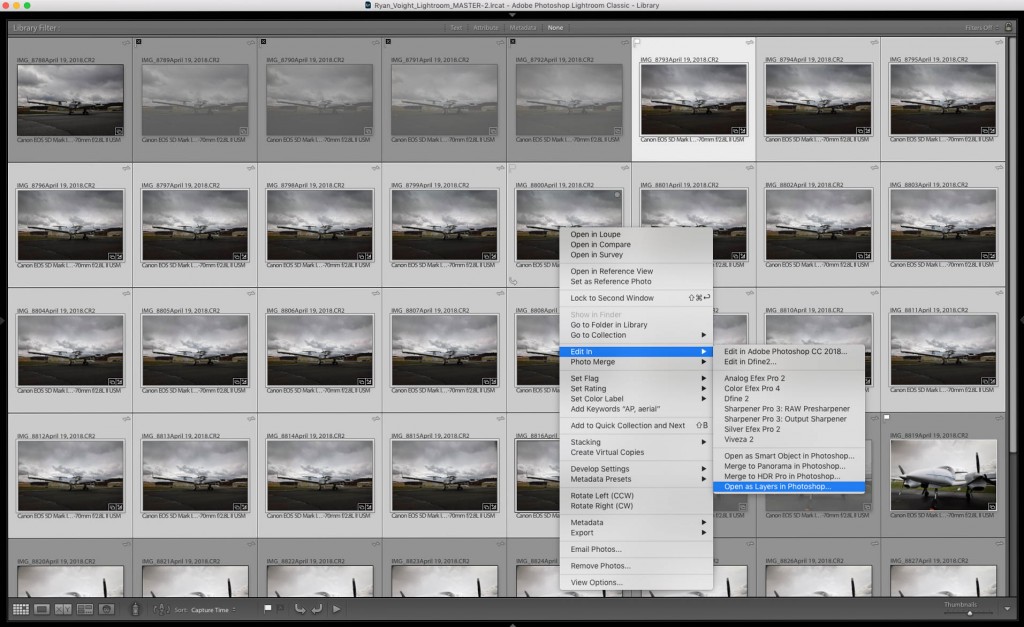The height and width of the screenshot is (627, 1024).
Task: Expand the Develop Settings submenu
Action: pos(636,469)
